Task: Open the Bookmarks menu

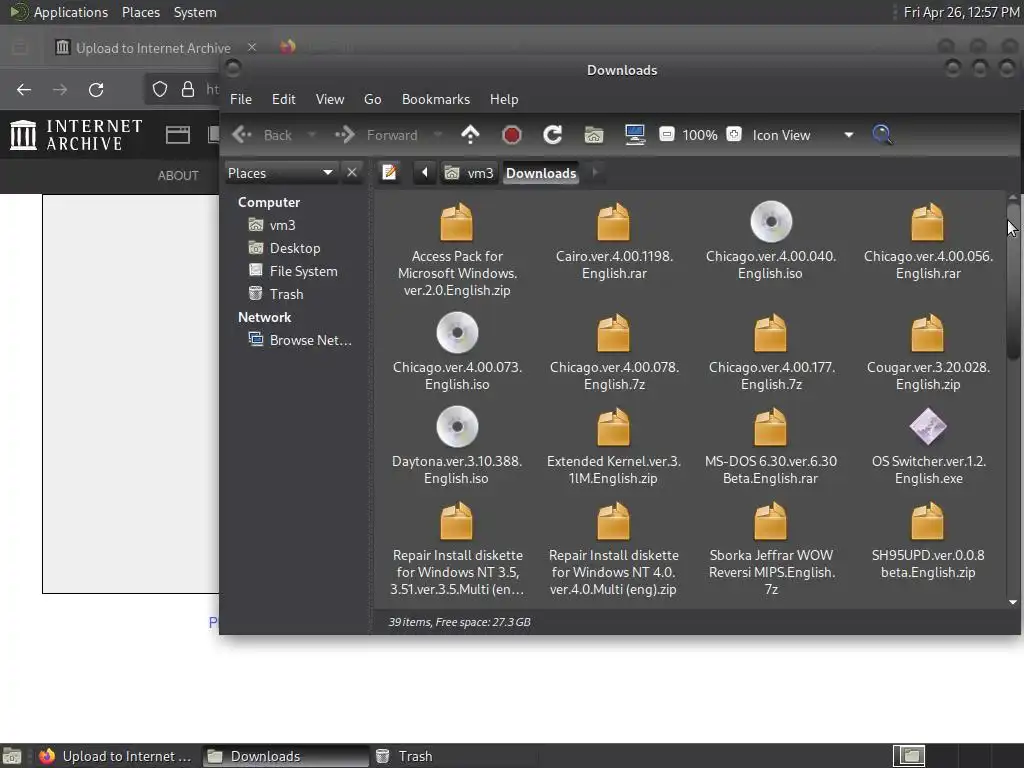Action: 436,99
